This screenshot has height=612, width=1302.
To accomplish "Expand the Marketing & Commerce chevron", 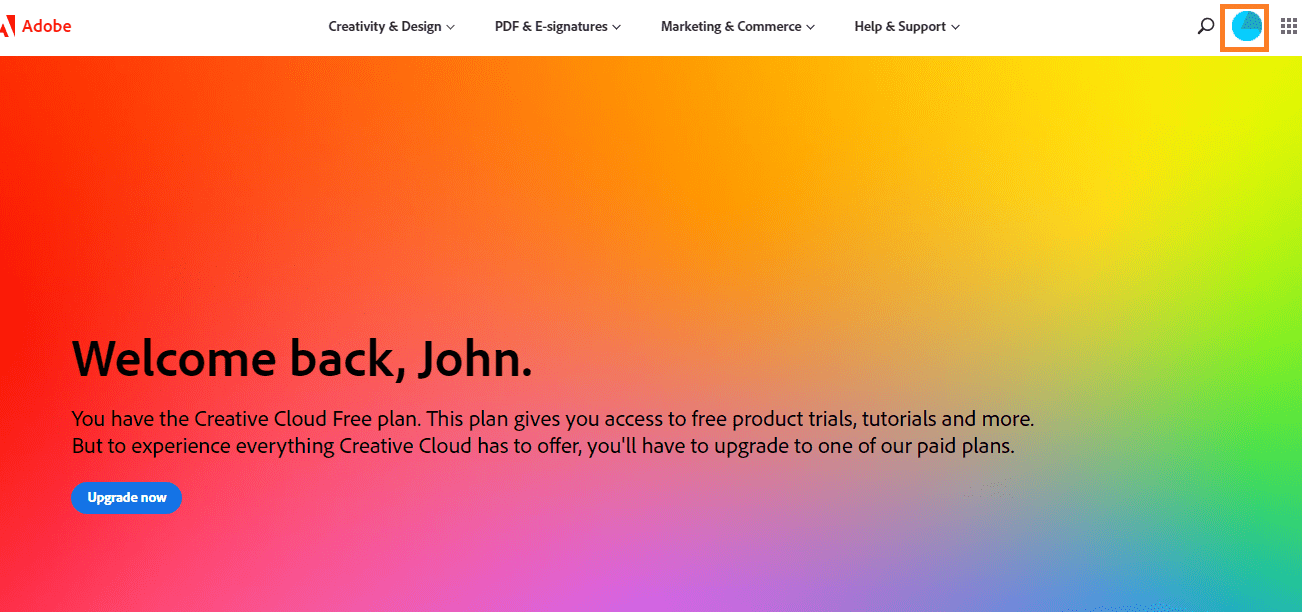I will (811, 27).
